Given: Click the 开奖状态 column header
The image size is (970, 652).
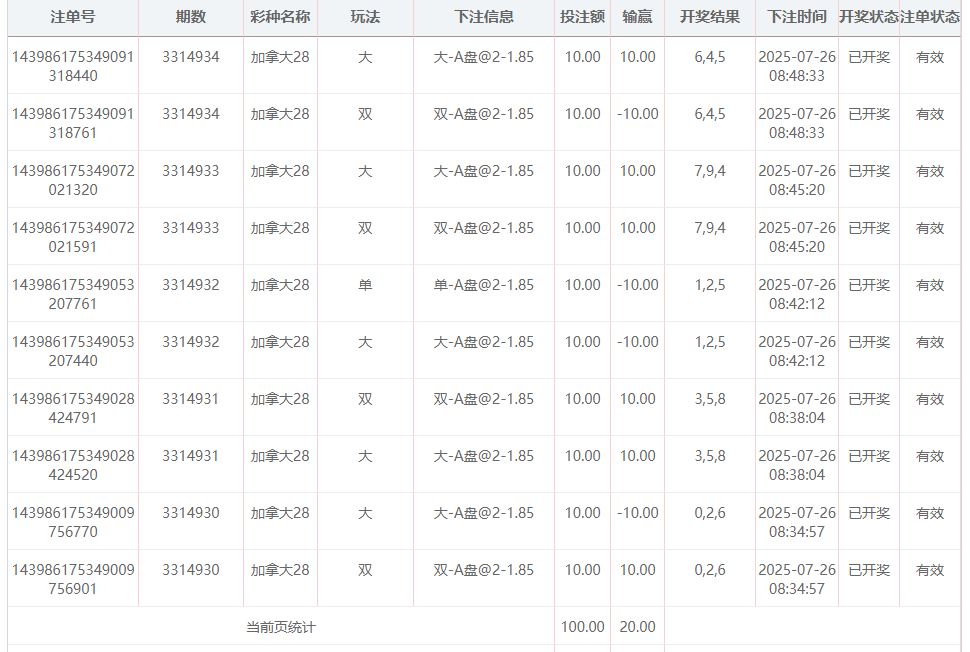Looking at the screenshot, I should tap(868, 17).
